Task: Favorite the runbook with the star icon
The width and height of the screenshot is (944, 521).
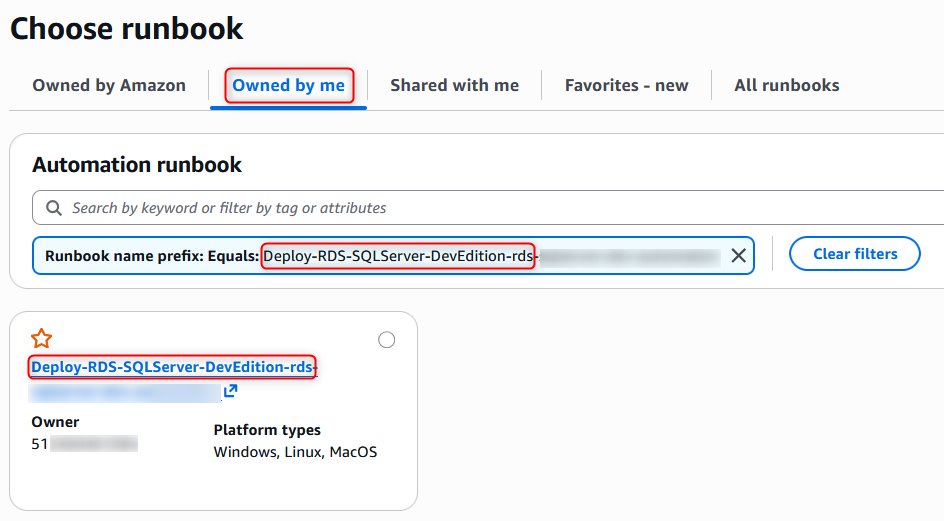Action: click(x=42, y=338)
